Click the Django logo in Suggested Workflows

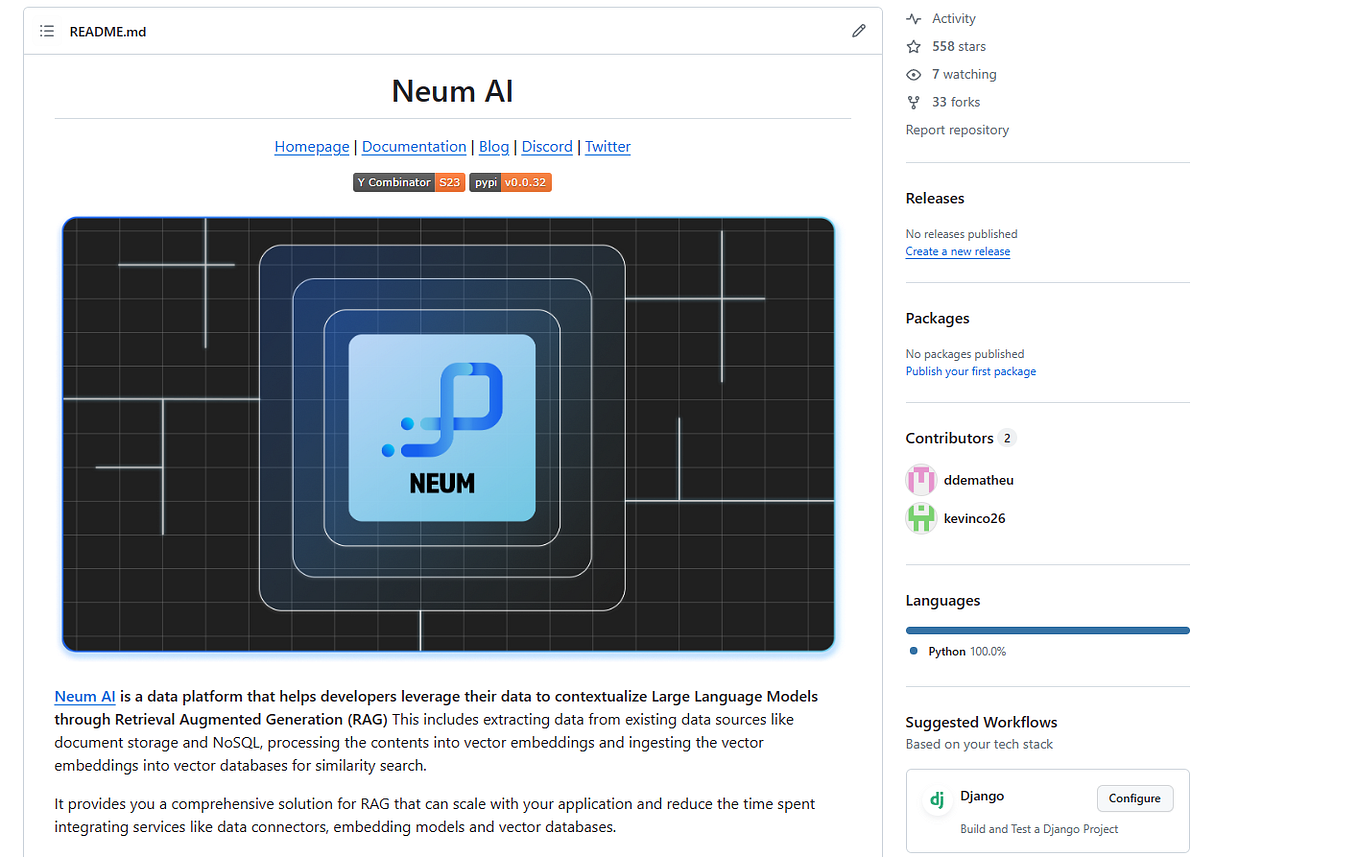936,799
